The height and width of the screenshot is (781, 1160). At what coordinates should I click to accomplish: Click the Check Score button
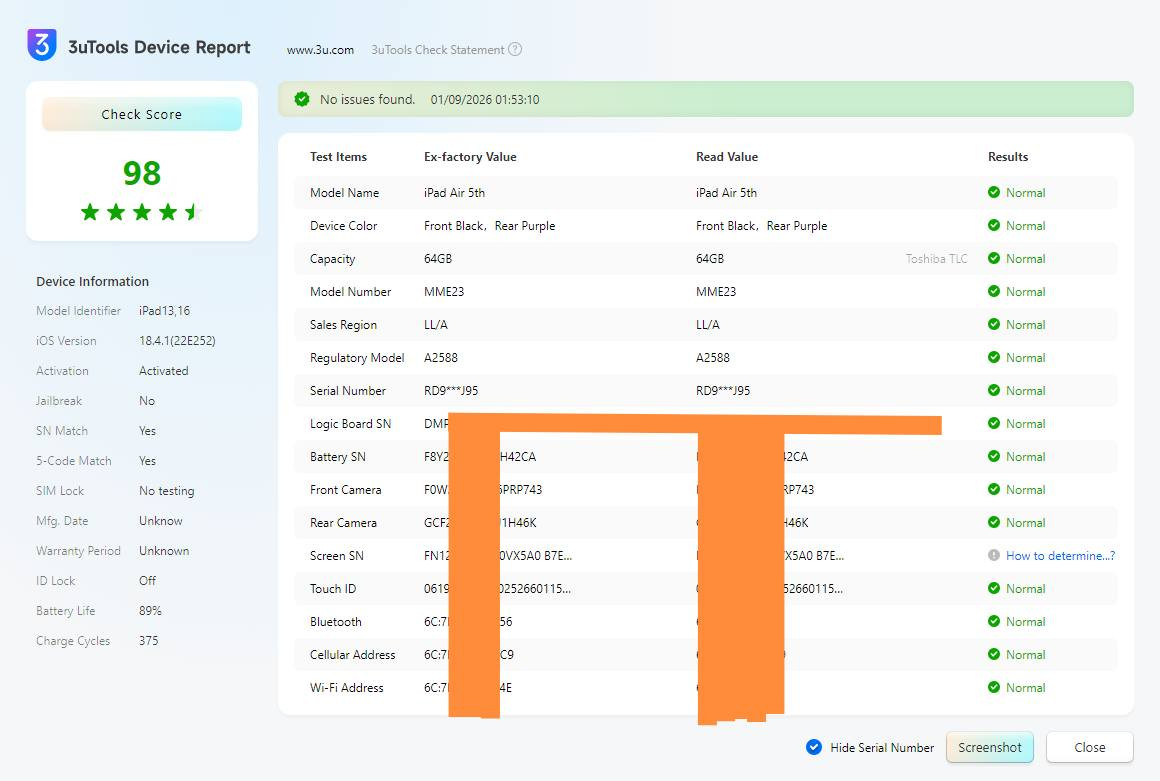pos(142,114)
